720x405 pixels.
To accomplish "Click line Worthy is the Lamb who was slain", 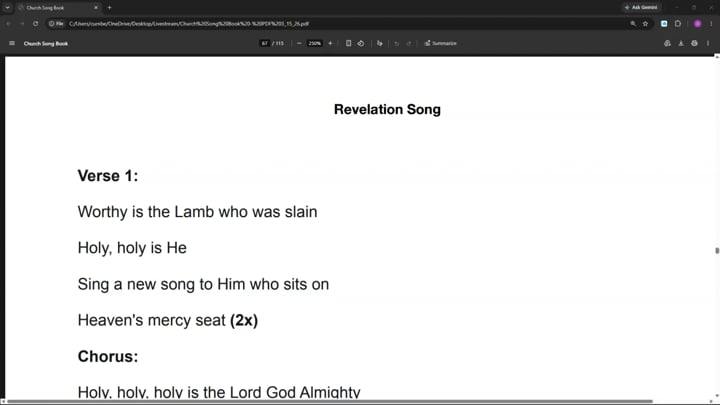I will tap(197, 212).
